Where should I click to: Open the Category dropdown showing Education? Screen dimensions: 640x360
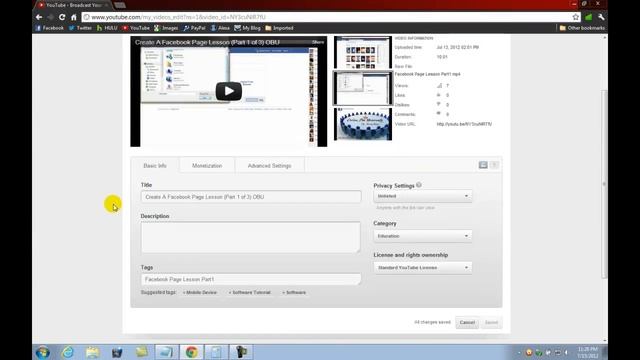422,236
